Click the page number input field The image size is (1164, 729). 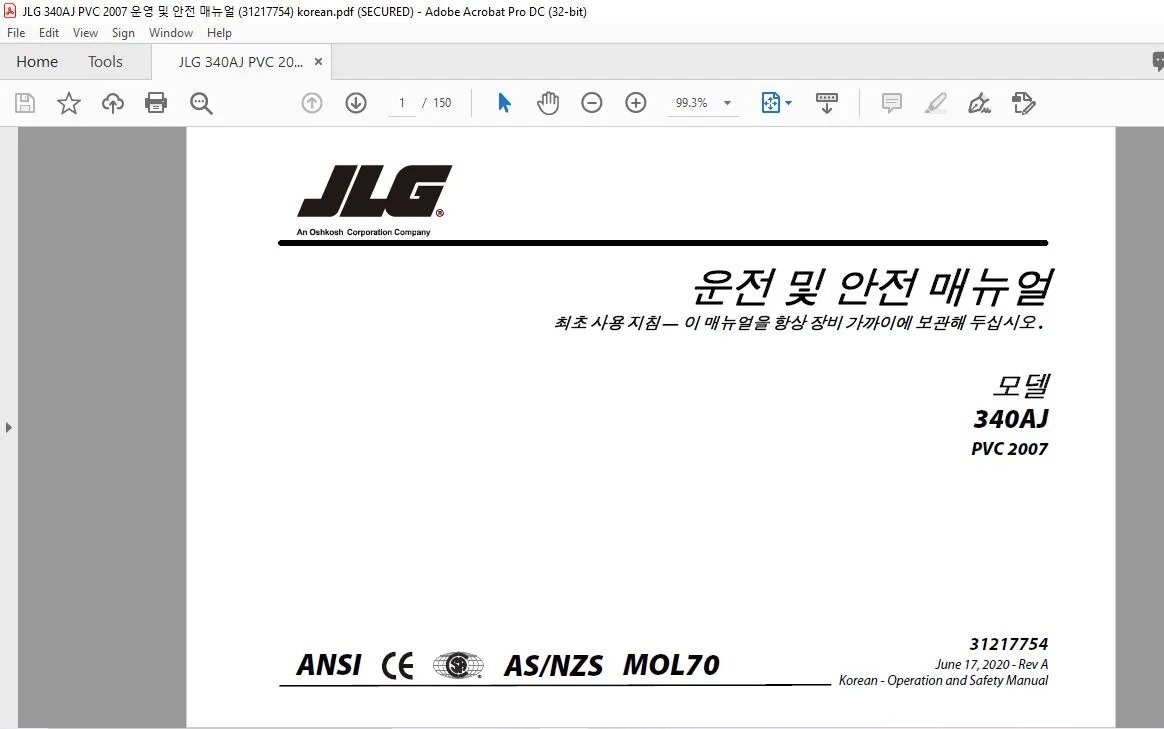(402, 103)
